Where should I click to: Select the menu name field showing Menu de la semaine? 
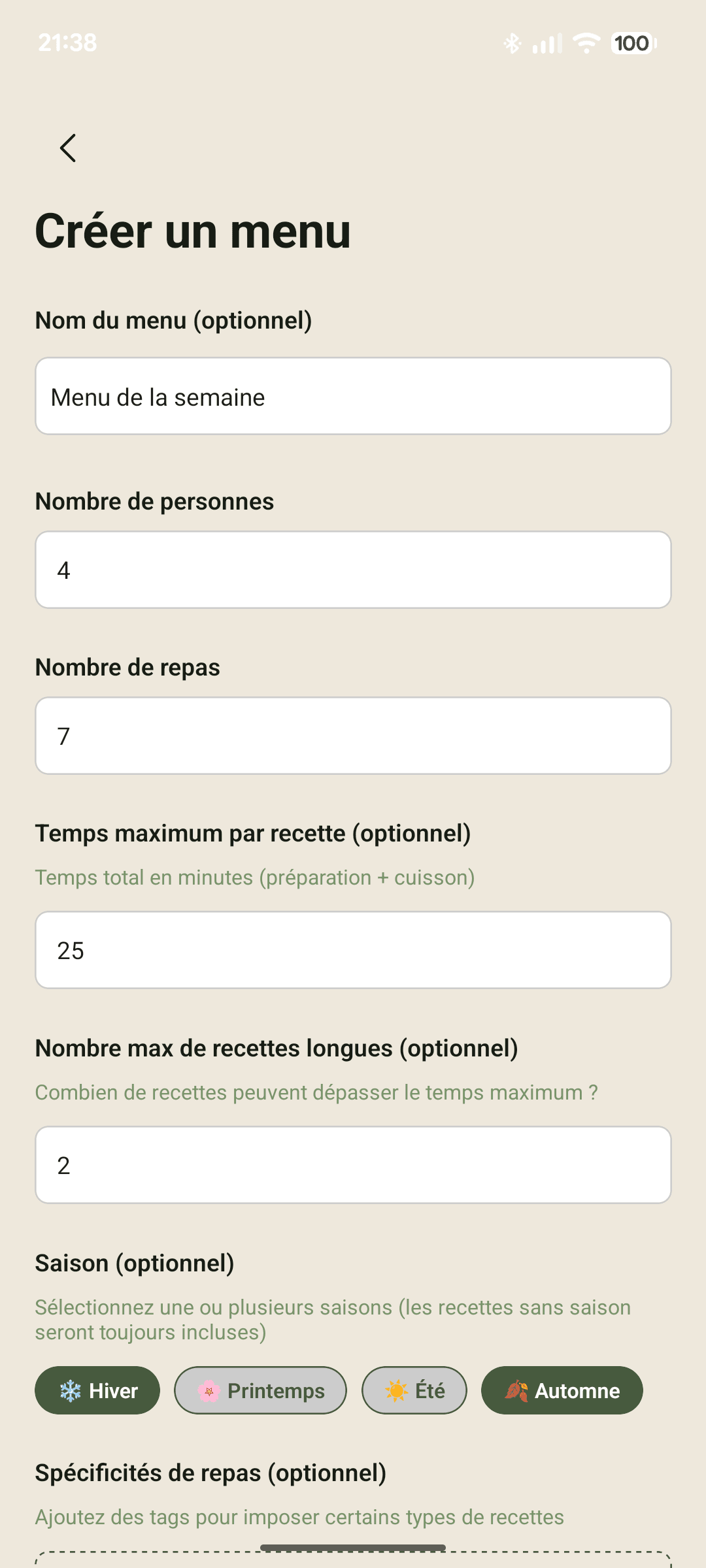click(353, 396)
